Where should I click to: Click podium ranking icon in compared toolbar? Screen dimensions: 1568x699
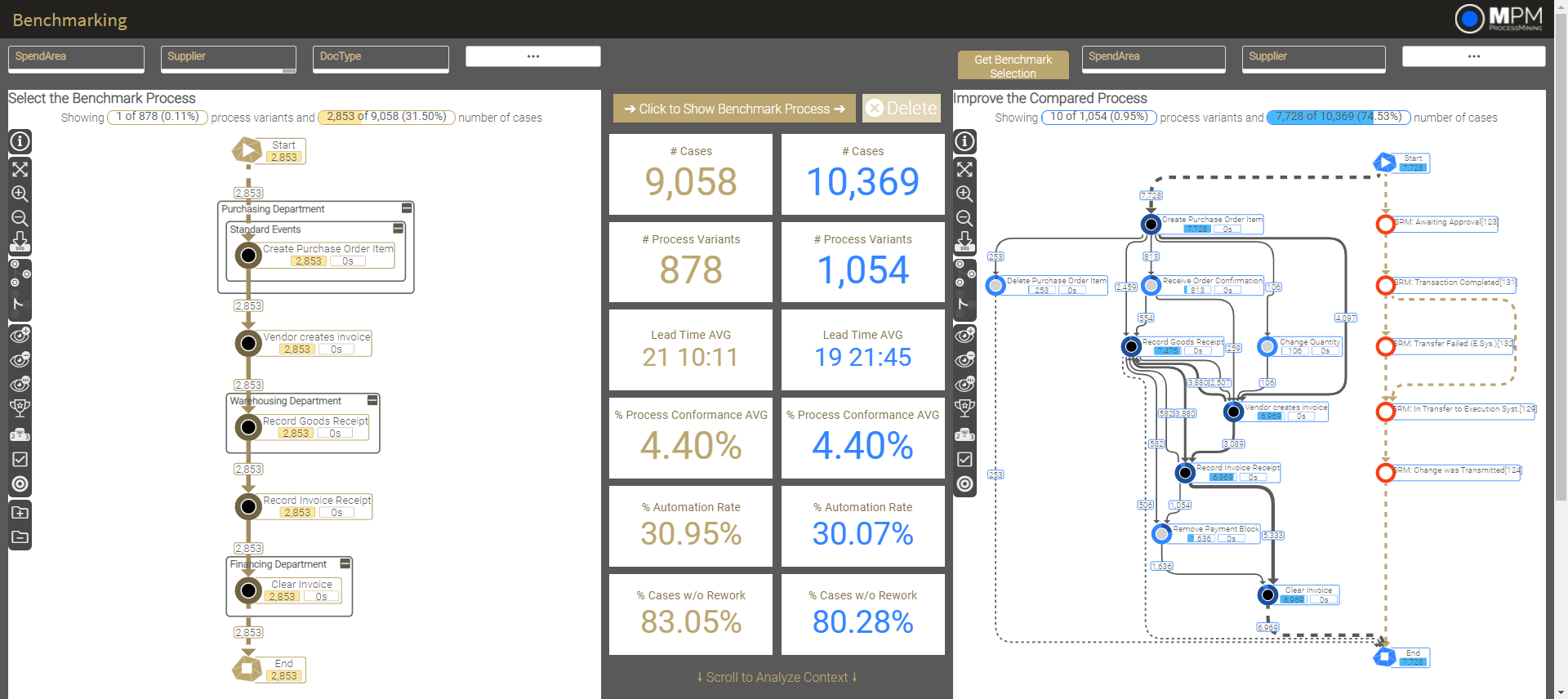(x=964, y=434)
